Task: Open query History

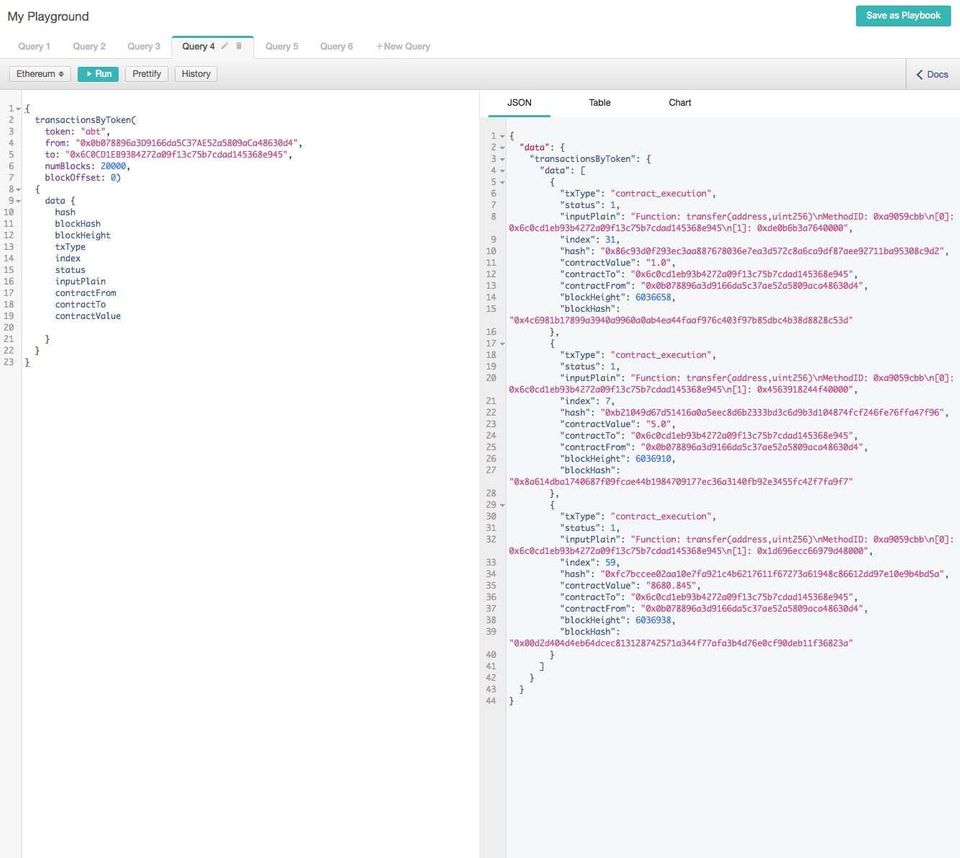Action: [x=196, y=74]
